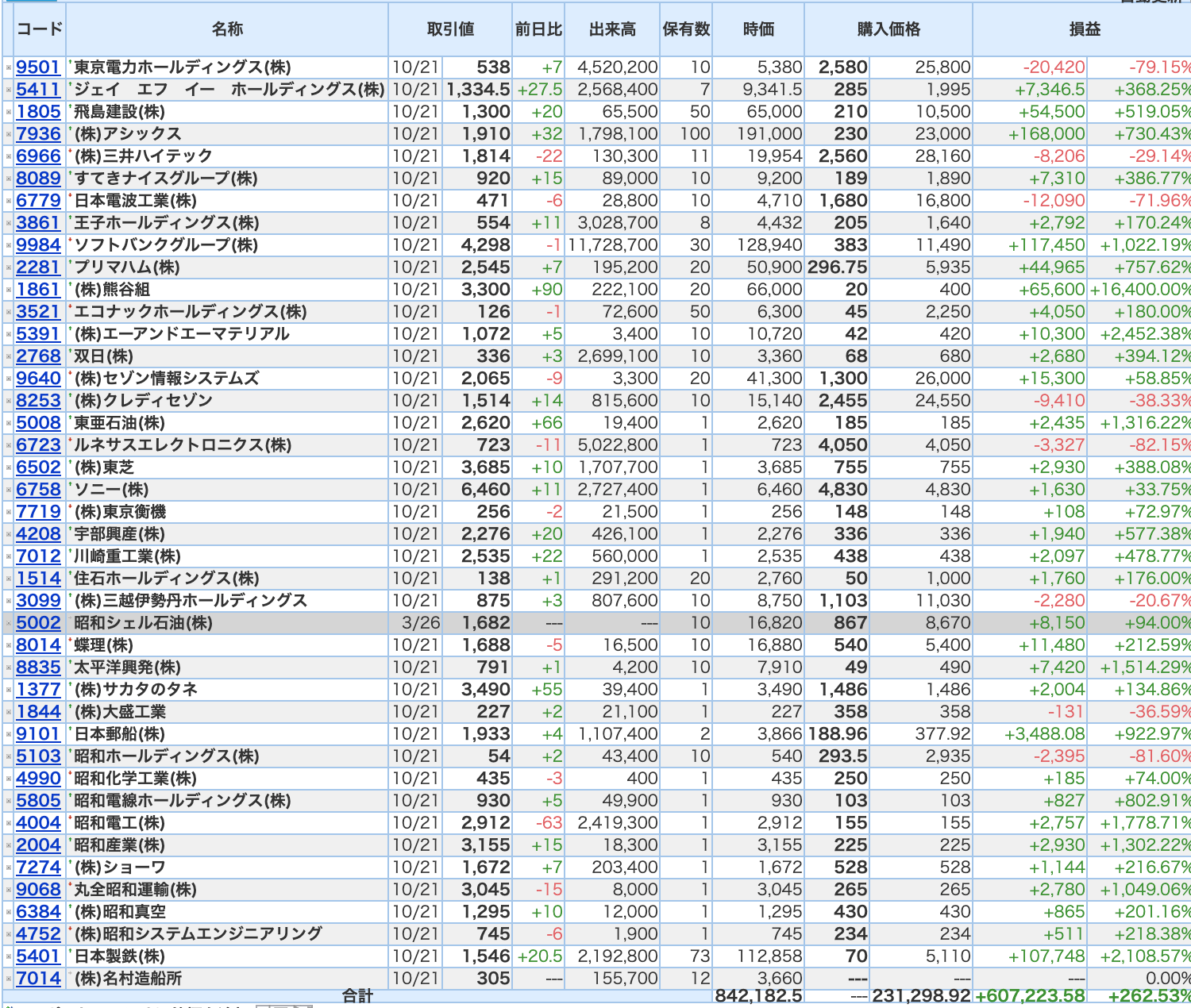Click the small x icon beside code 8835
The image size is (1191, 1008).
tap(9, 668)
